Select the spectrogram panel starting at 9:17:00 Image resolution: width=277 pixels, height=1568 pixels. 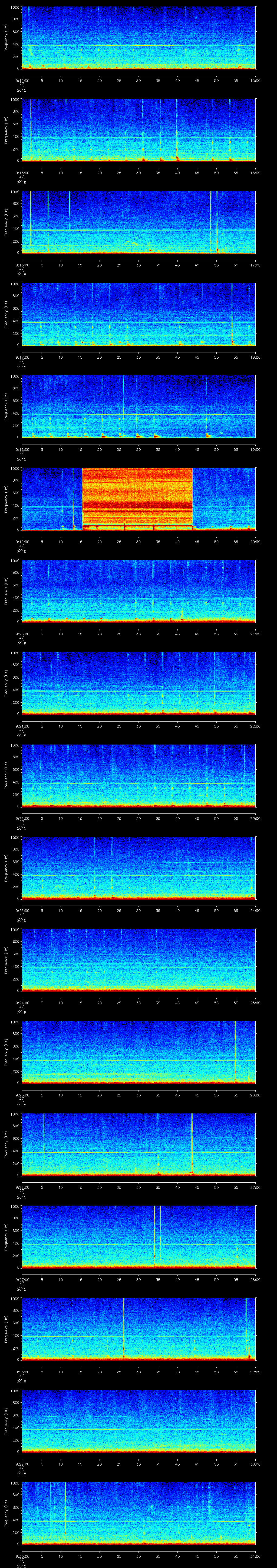point(138,315)
